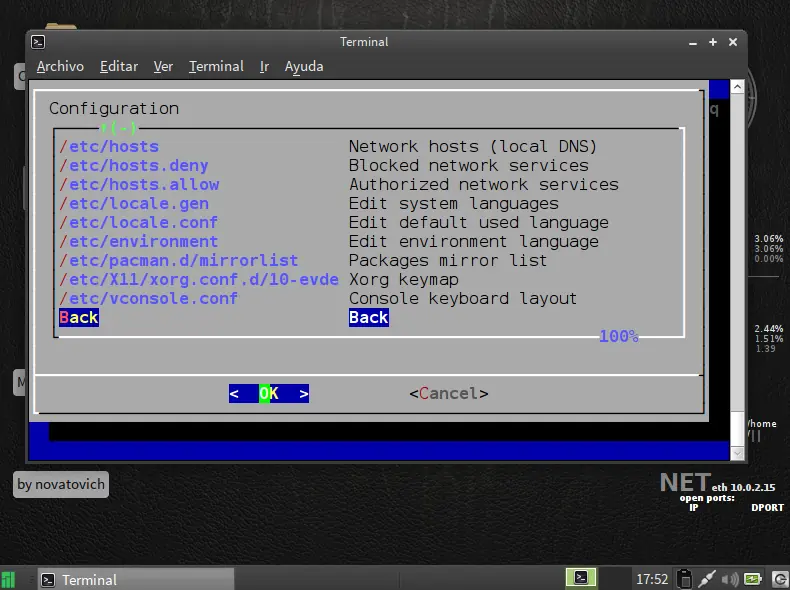Click the volume speaker tray icon
Screen dimensions: 790x590
pyautogui.click(x=730, y=579)
